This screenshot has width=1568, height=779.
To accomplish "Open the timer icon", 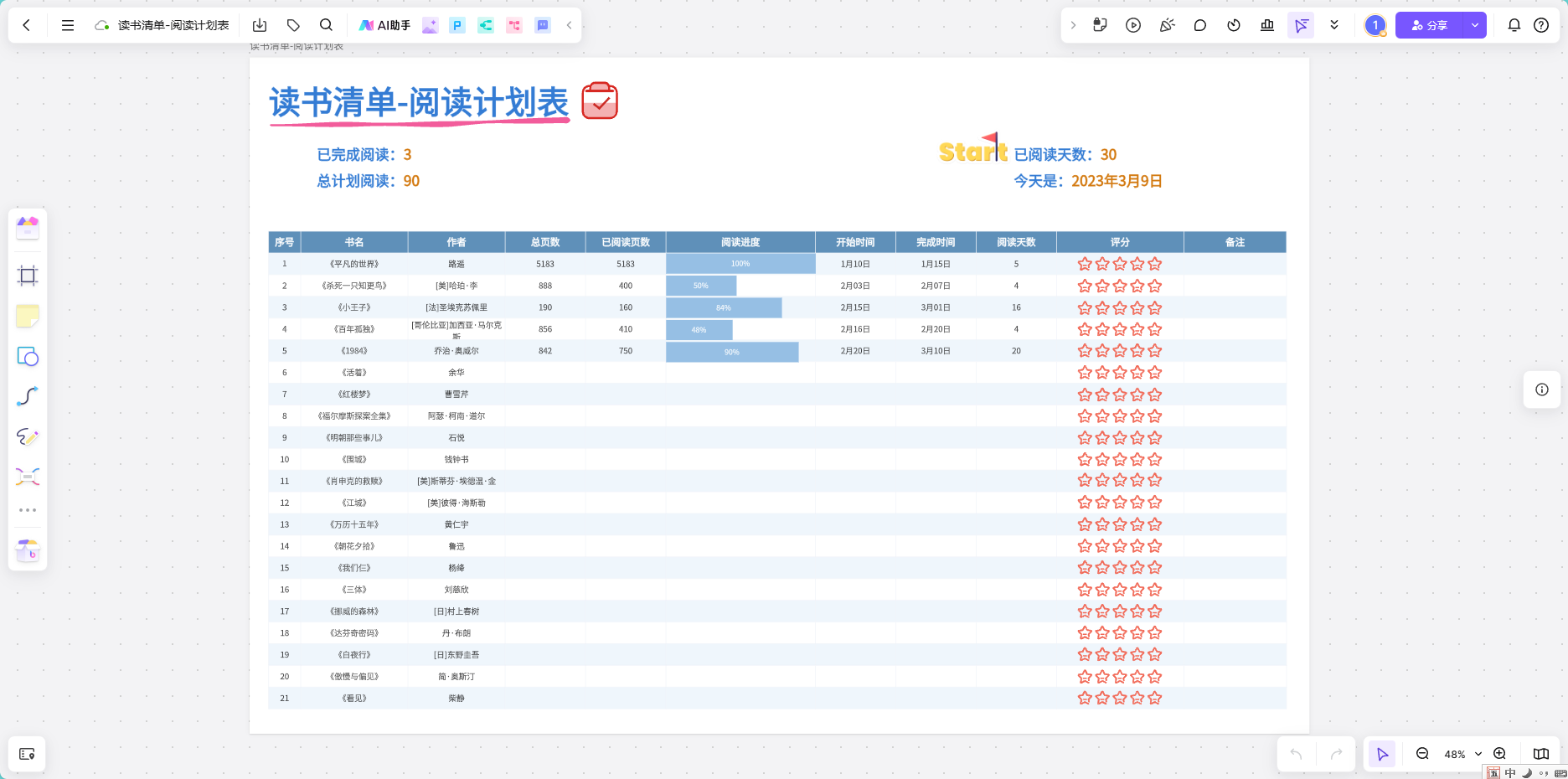I will click(1234, 25).
